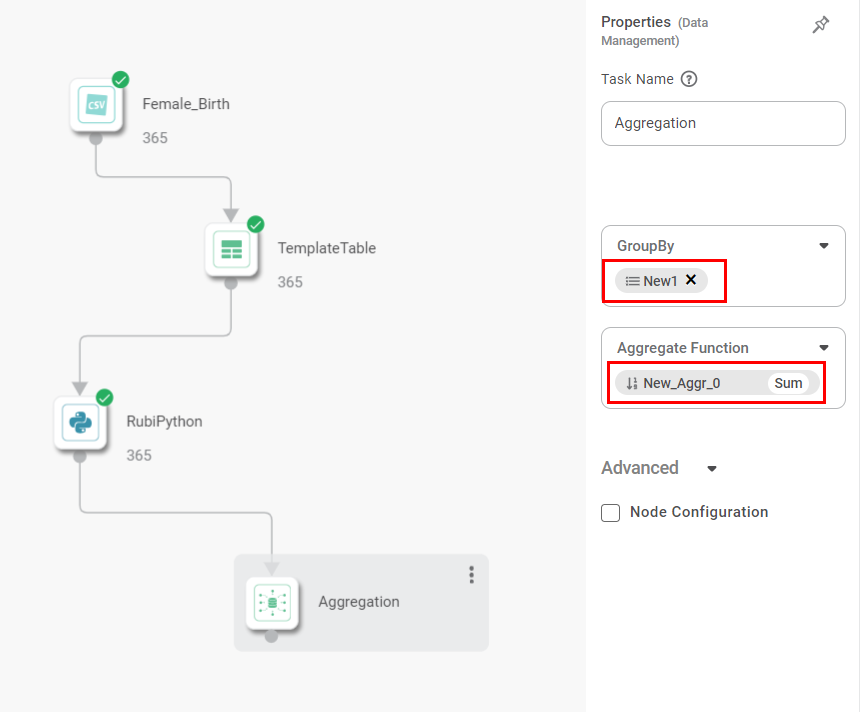Click the TemplateTable table node icon

pyautogui.click(x=232, y=247)
